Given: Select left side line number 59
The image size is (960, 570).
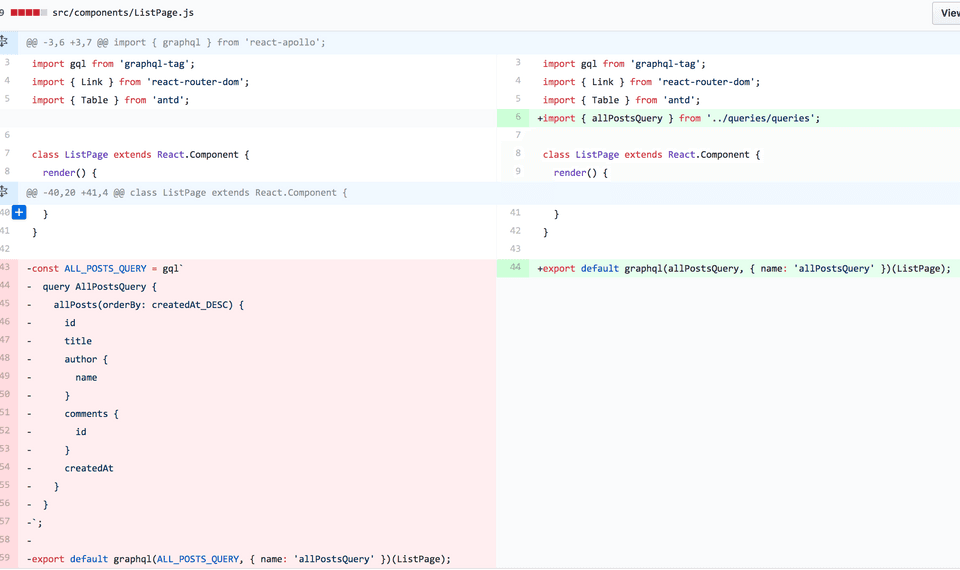Looking at the screenshot, I should 6,558.
